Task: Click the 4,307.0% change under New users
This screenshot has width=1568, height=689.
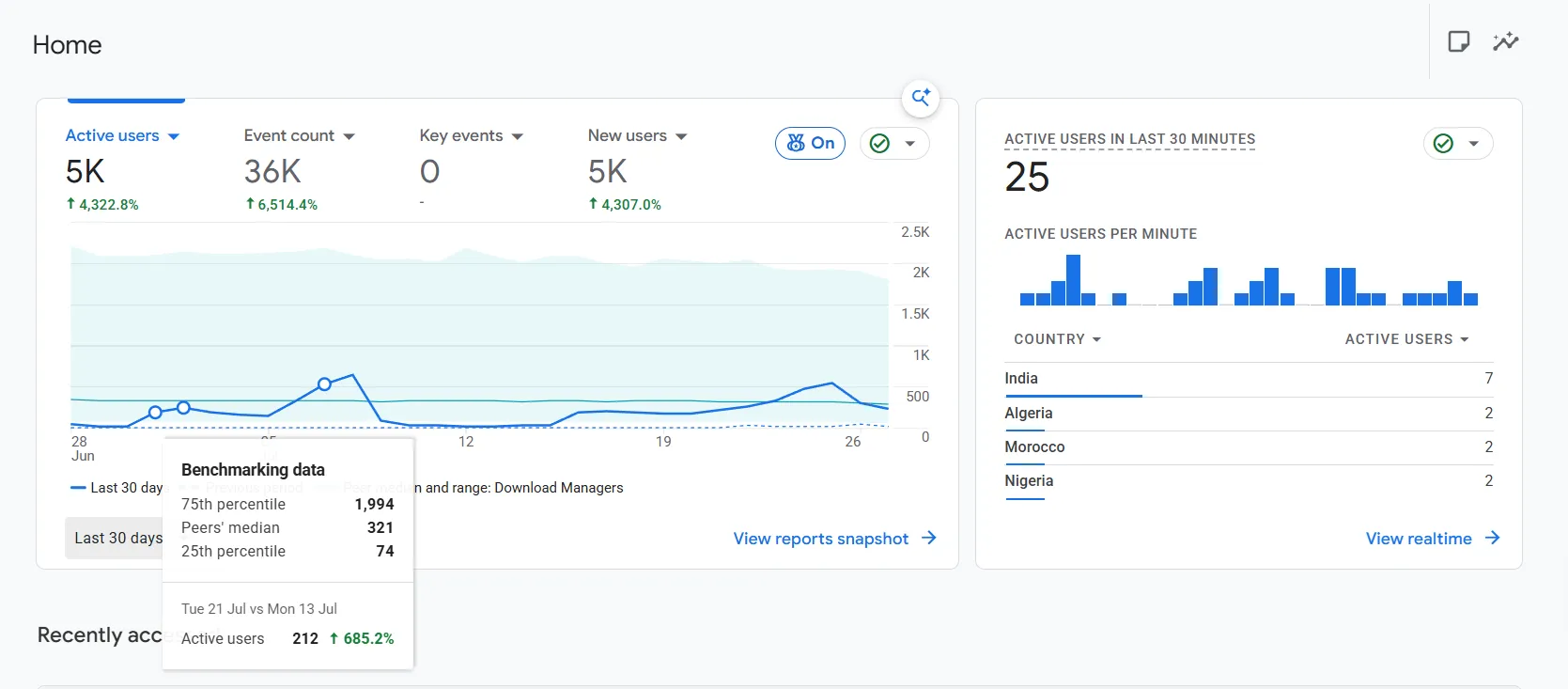Action: (625, 204)
